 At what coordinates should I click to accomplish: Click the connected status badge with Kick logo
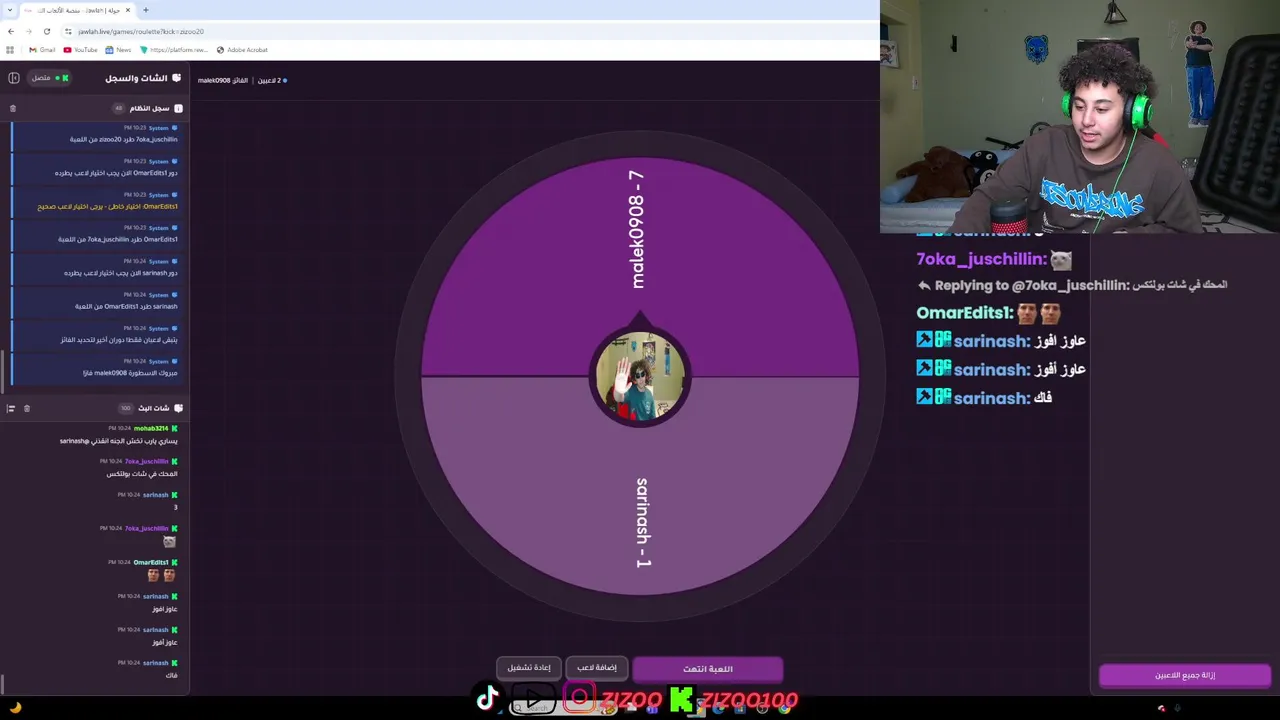[x=49, y=78]
